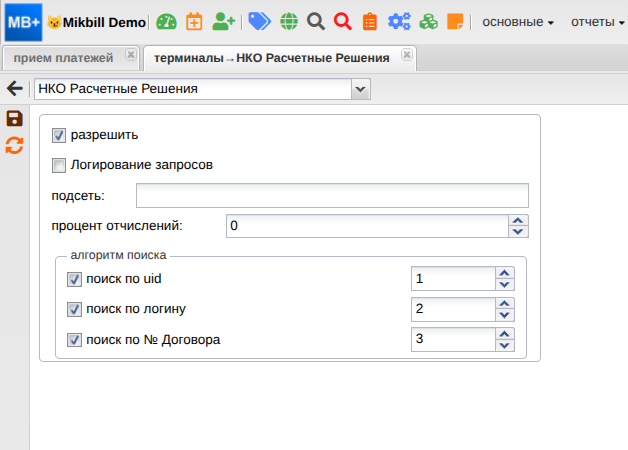The image size is (628, 450).
Task: Save settings with the floppy disk icon
Action: tap(14, 119)
